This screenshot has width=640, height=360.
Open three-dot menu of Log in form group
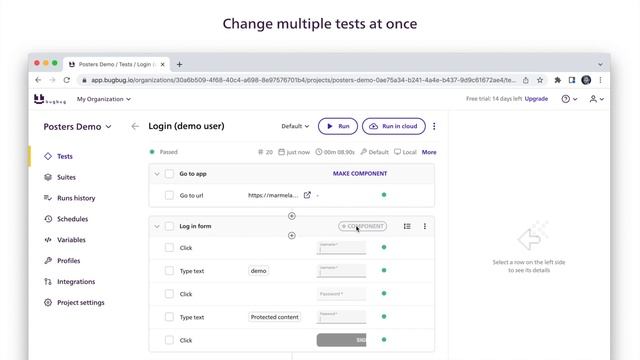424,226
